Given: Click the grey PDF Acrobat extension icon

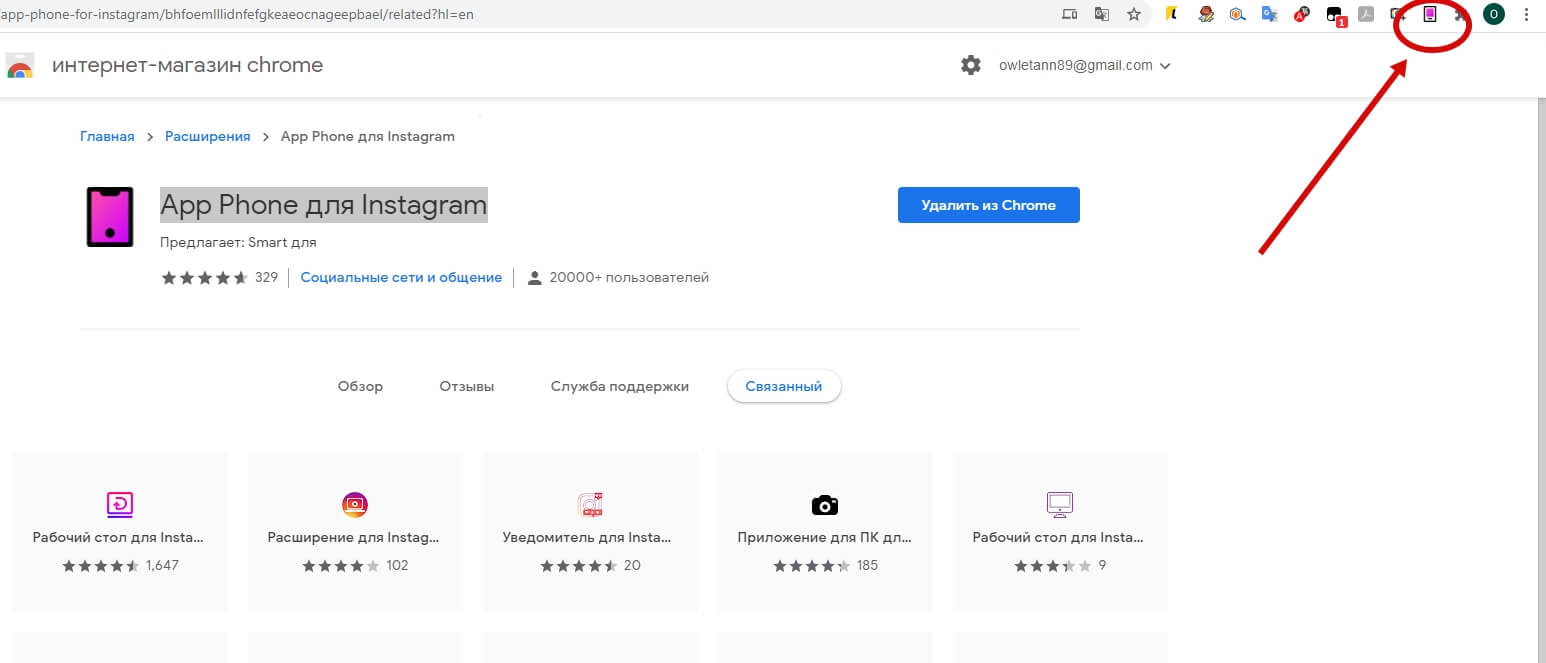Looking at the screenshot, I should tap(1366, 14).
